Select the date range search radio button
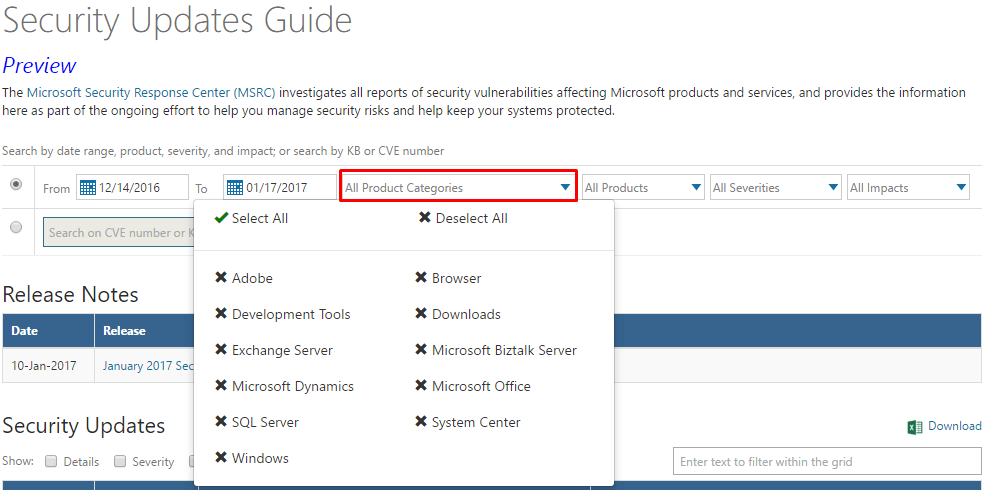Screen dimensions: 991x490 (16, 184)
